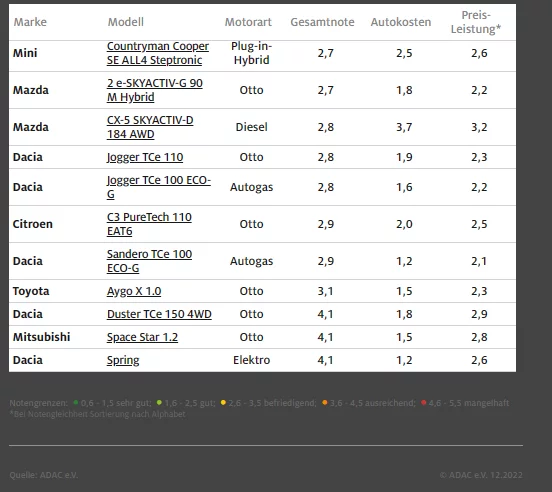Click the Marke column header
Image resolution: width=552 pixels, height=492 pixels.
pyautogui.click(x=30, y=22)
